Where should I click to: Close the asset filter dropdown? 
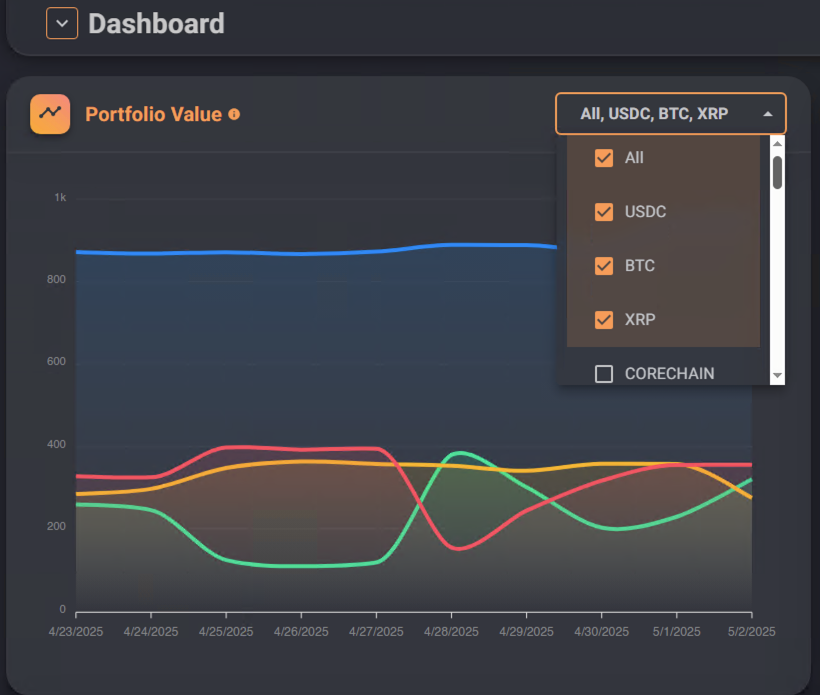click(670, 113)
